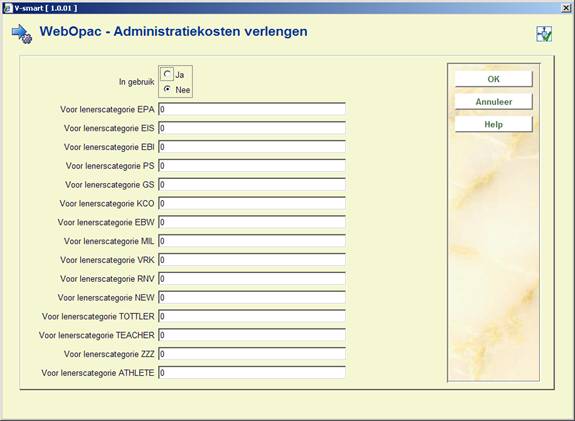This screenshot has height=421, width=575.
Task: Select the ATHLETE lenerscategorie field
Action: coord(252,373)
